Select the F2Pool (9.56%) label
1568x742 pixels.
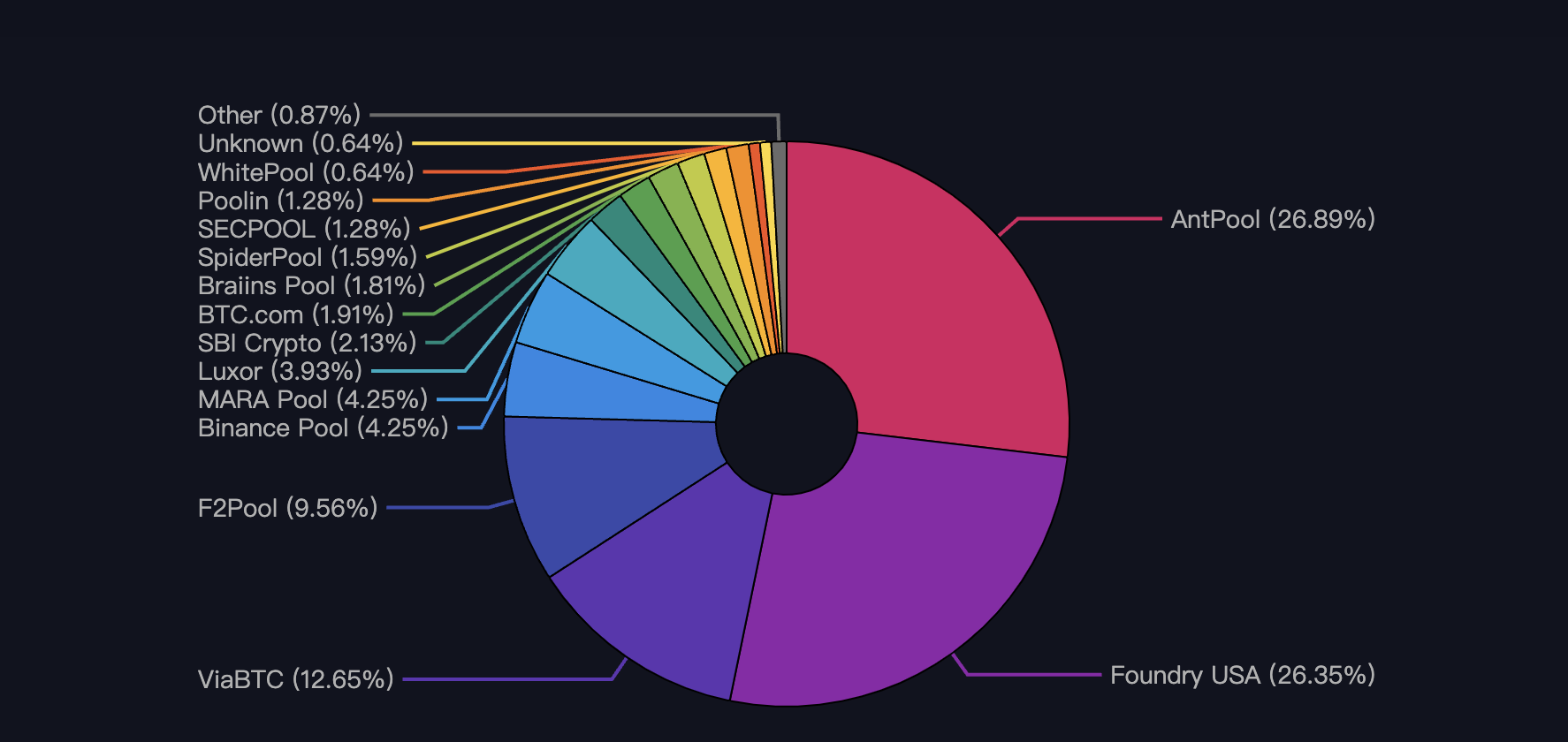coord(287,508)
